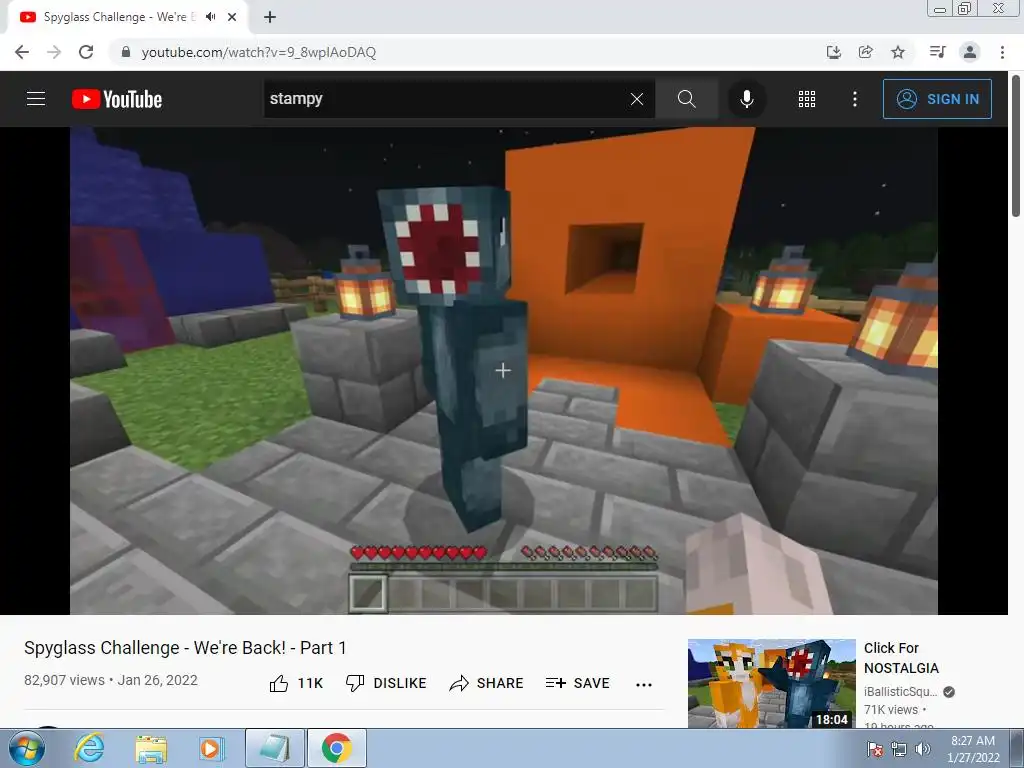Close the Spyglass Challenge tab

point(232,17)
